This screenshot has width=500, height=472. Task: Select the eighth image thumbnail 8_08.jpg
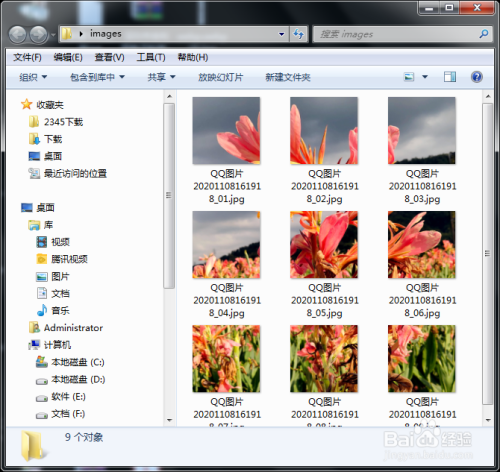[324, 359]
